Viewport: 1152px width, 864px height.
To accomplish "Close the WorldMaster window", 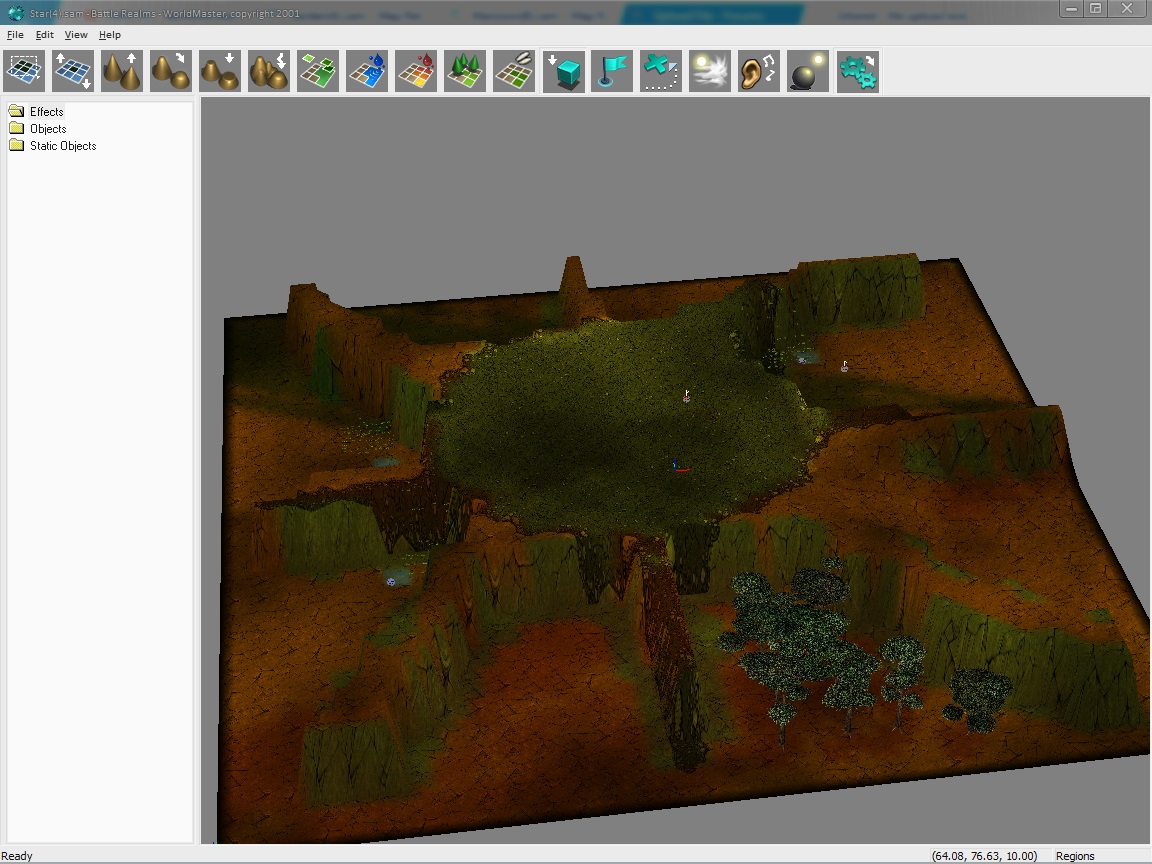I will [1126, 9].
